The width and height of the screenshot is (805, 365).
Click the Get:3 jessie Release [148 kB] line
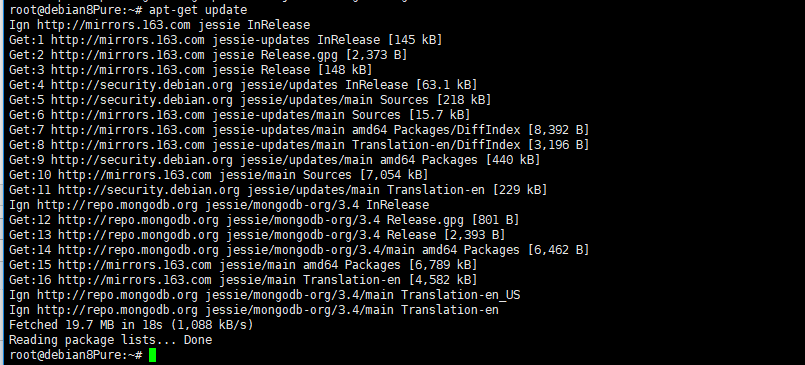click(190, 70)
